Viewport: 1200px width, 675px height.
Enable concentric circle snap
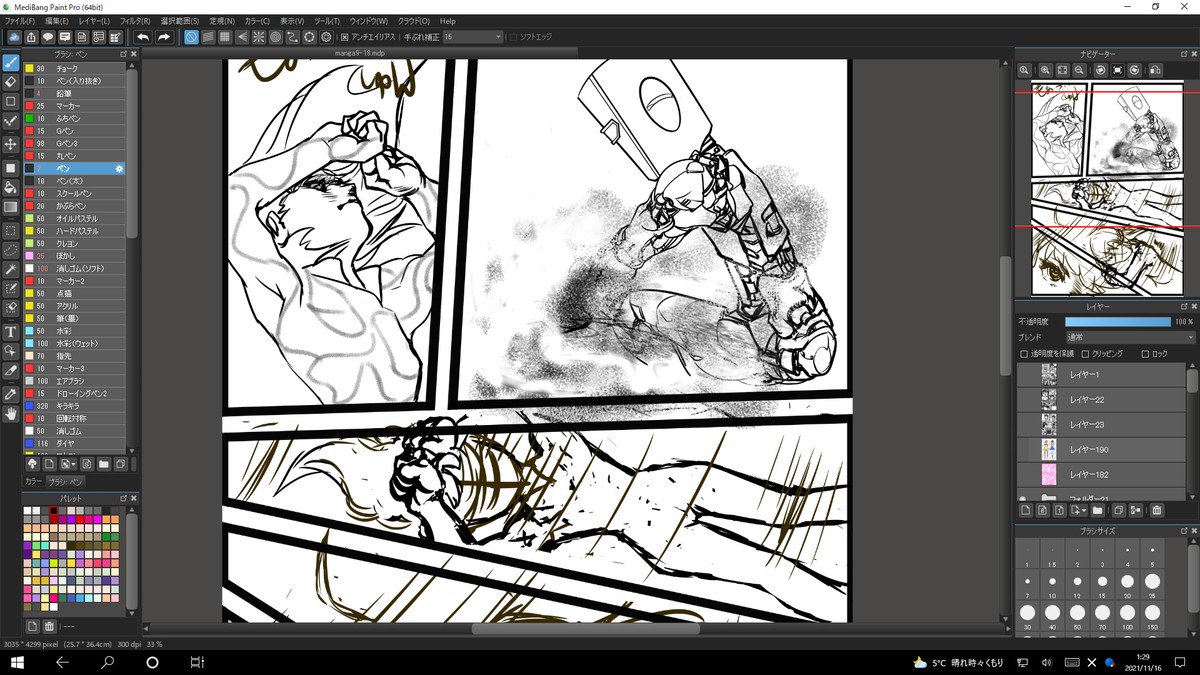[x=275, y=37]
